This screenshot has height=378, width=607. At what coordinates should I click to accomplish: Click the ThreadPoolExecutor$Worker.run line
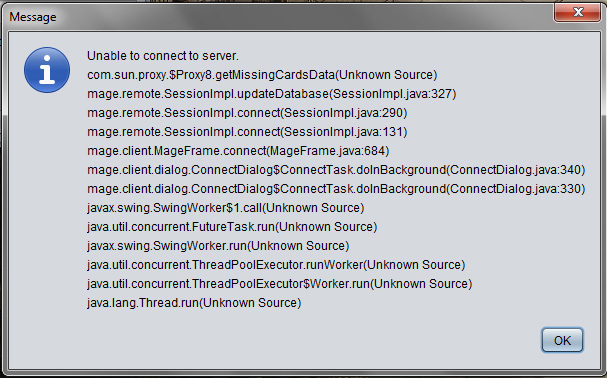pos(279,284)
